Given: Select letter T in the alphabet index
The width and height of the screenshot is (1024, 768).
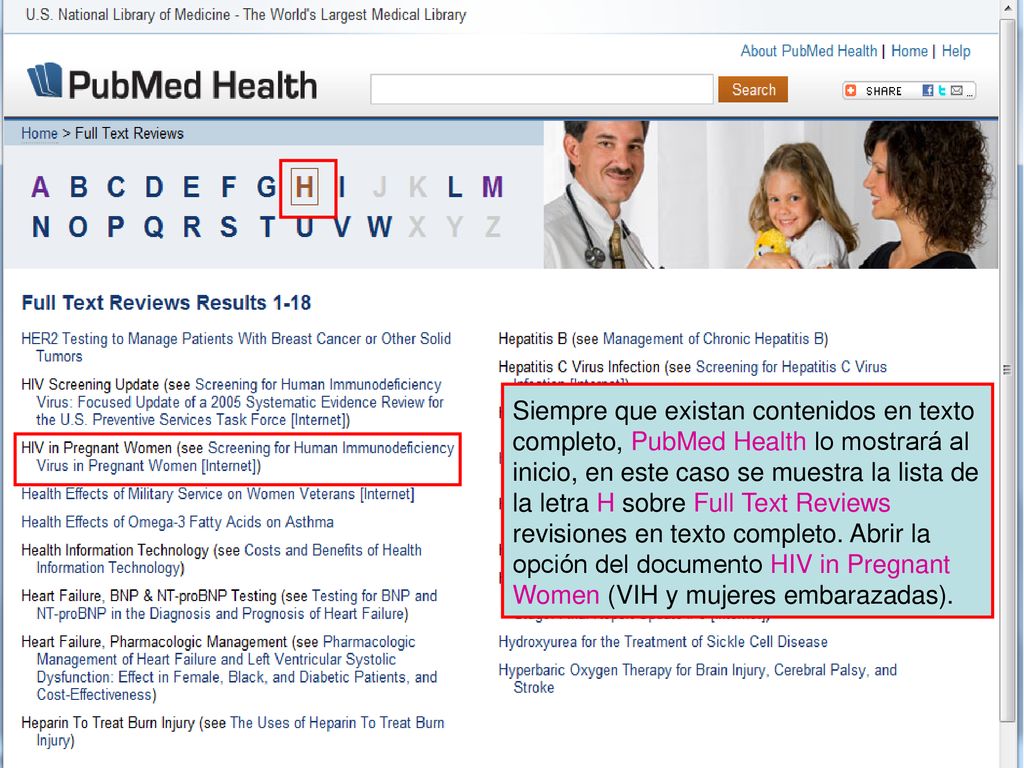Looking at the screenshot, I should (x=266, y=227).
